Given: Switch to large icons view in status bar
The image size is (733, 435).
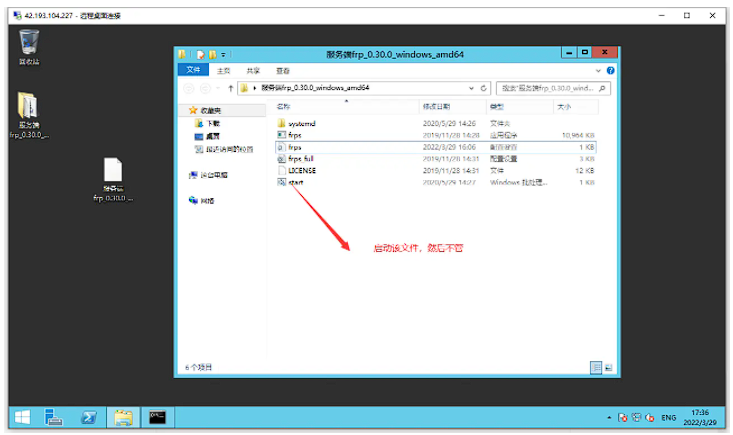Looking at the screenshot, I should (609, 368).
